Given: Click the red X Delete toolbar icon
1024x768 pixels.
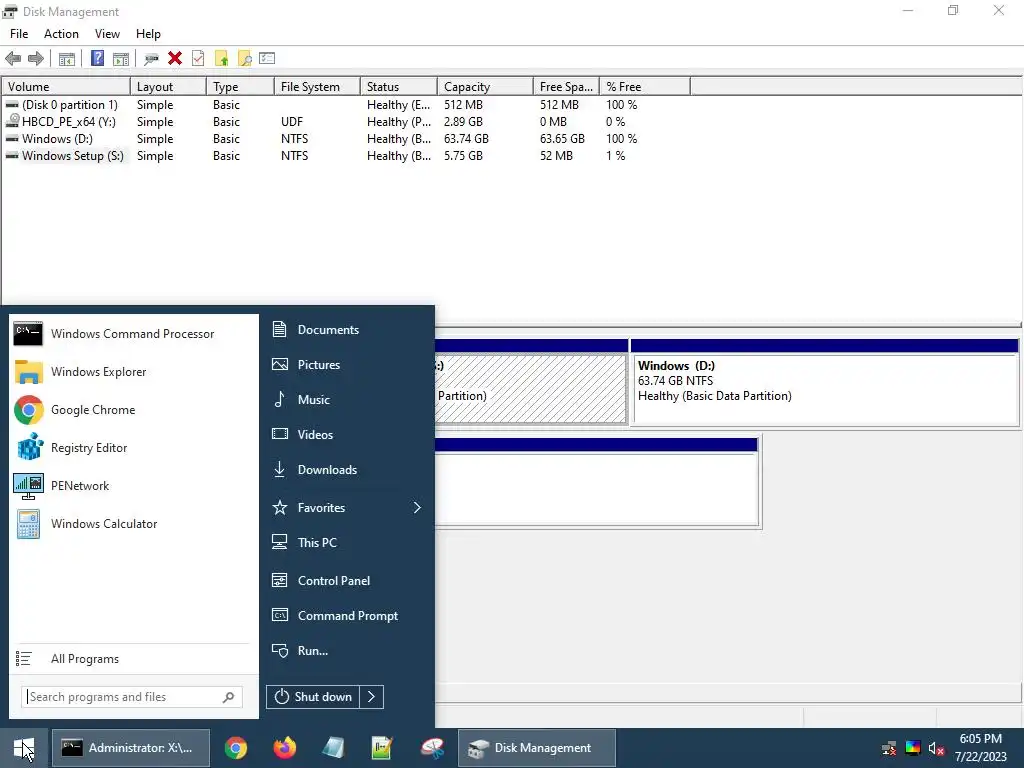Looking at the screenshot, I should pos(175,59).
